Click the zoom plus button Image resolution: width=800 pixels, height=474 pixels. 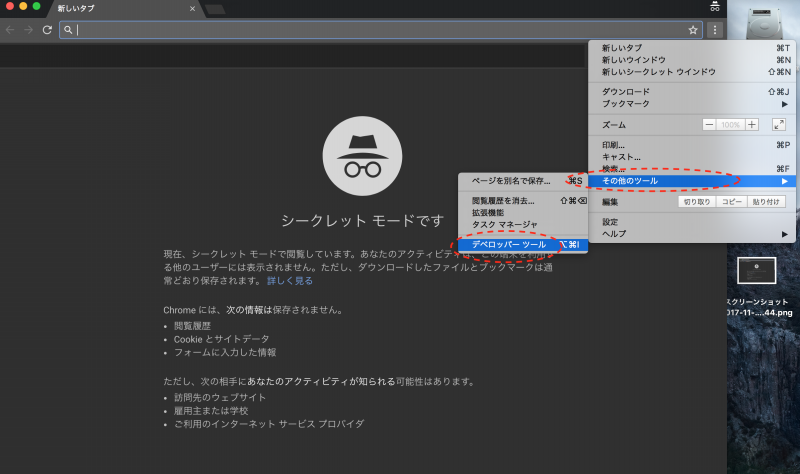click(x=752, y=124)
